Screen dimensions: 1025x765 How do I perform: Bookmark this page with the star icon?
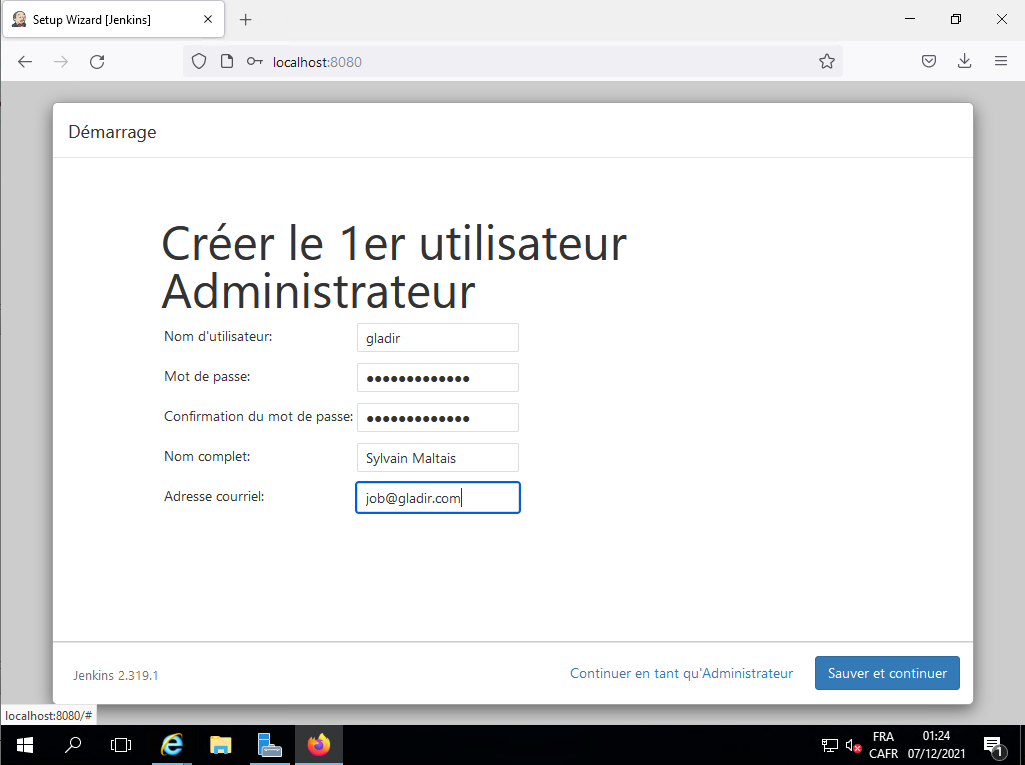coord(826,62)
